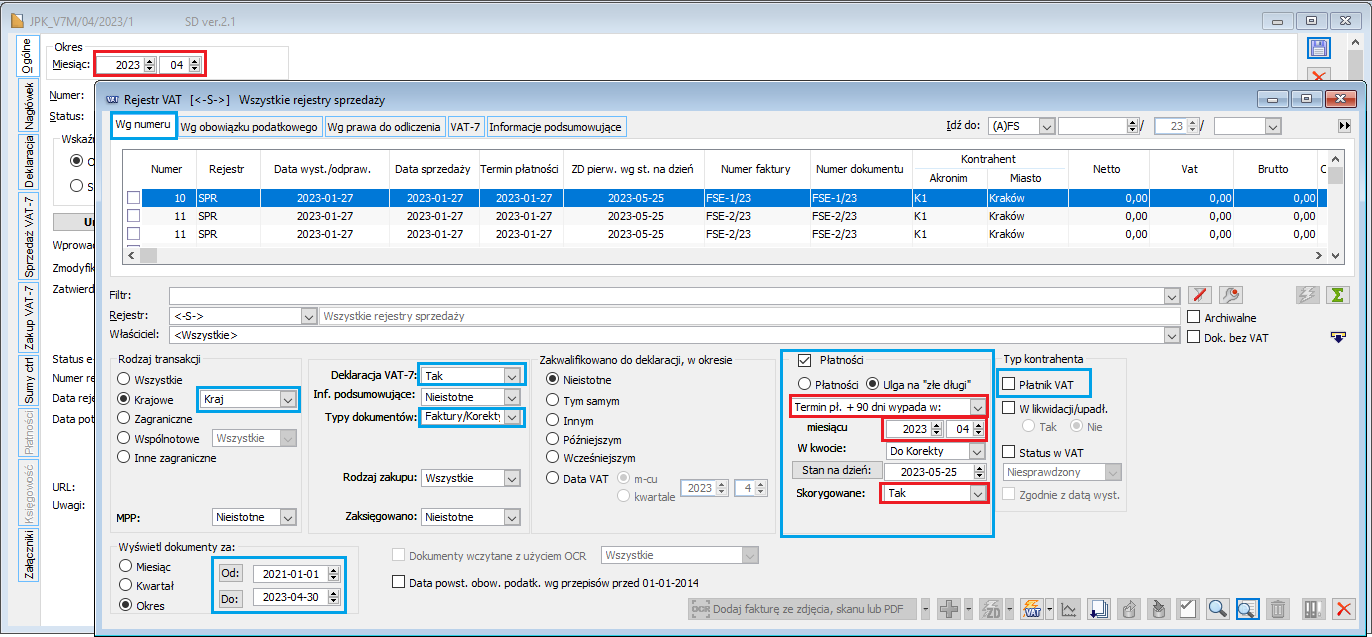The height and width of the screenshot is (637, 1372).
Task: Click the blue down-arrow collapse icon
Action: 1338,337
